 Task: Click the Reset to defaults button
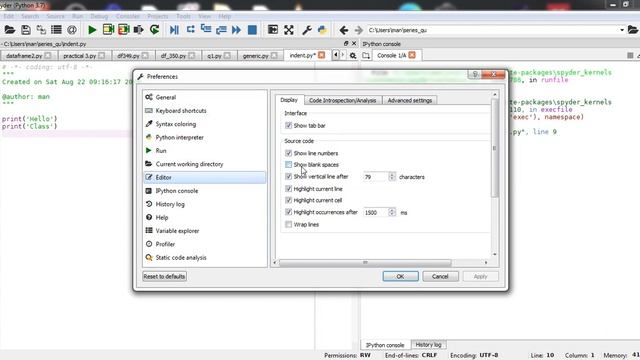pyautogui.click(x=164, y=276)
